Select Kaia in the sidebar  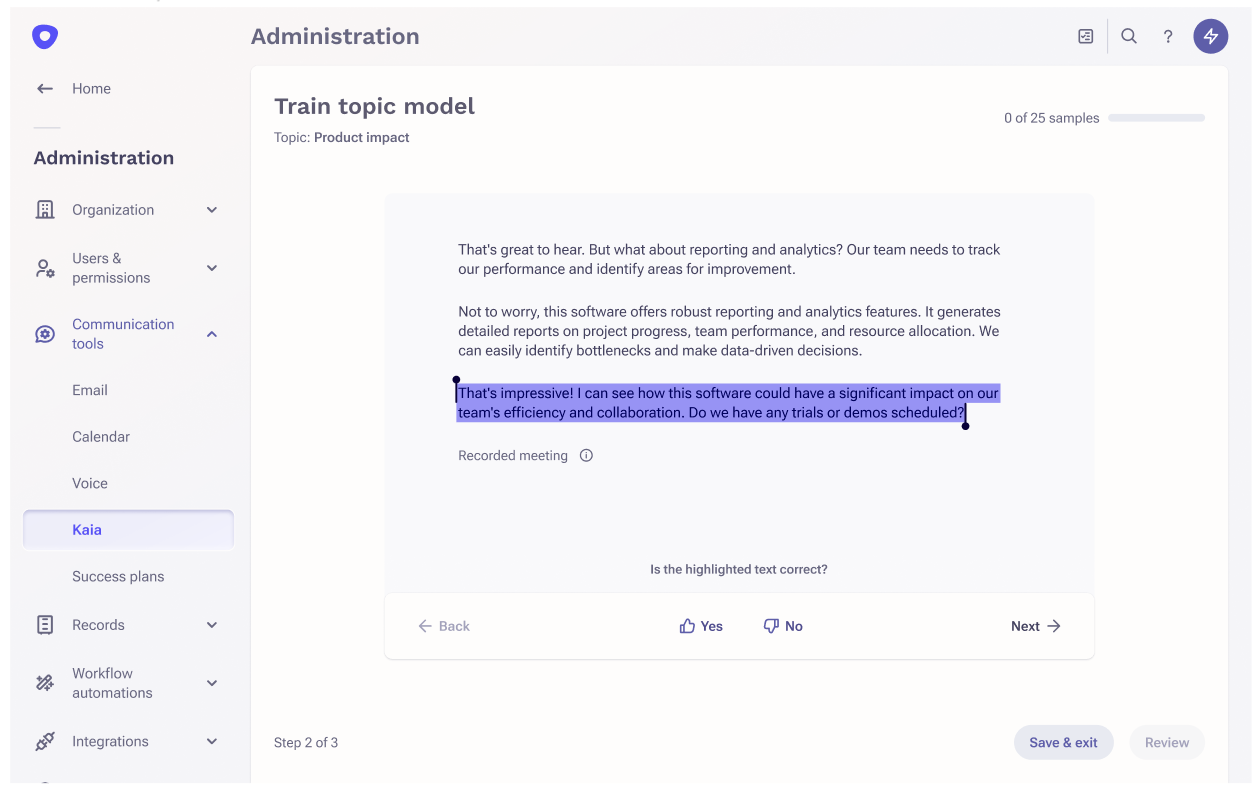click(89, 529)
